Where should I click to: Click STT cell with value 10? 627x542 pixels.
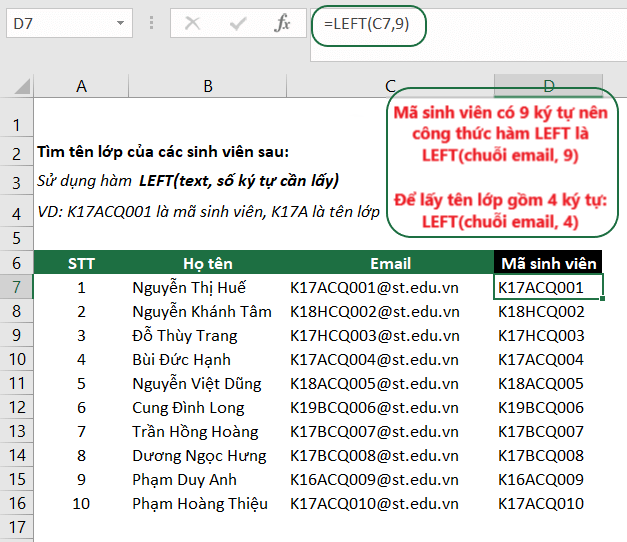click(81, 503)
